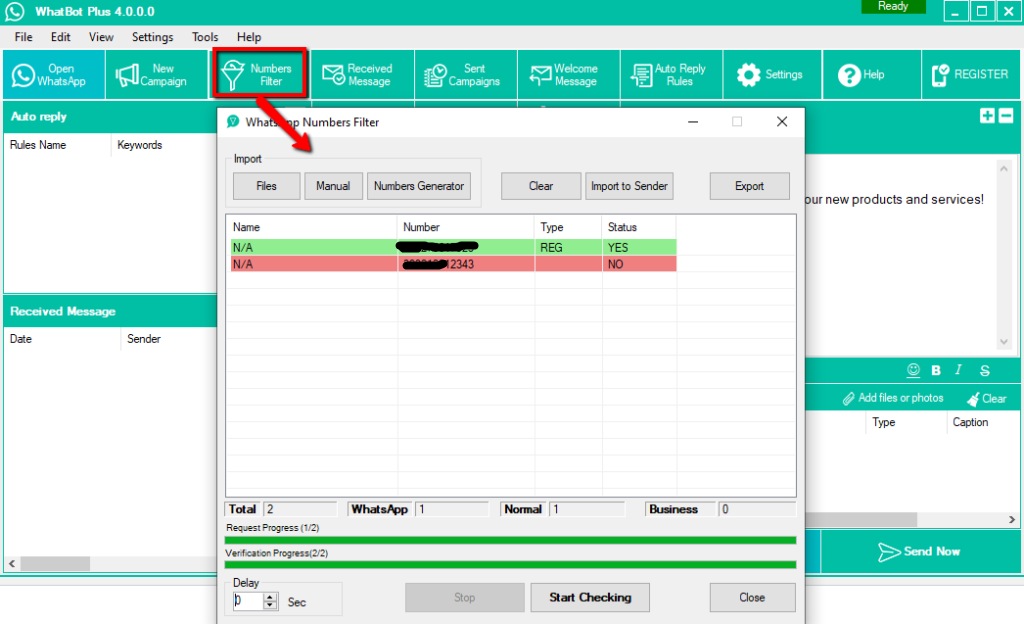Screen dimensions: 1024x624
Task: Toggle strikethrough text formatting
Action: coord(985,370)
